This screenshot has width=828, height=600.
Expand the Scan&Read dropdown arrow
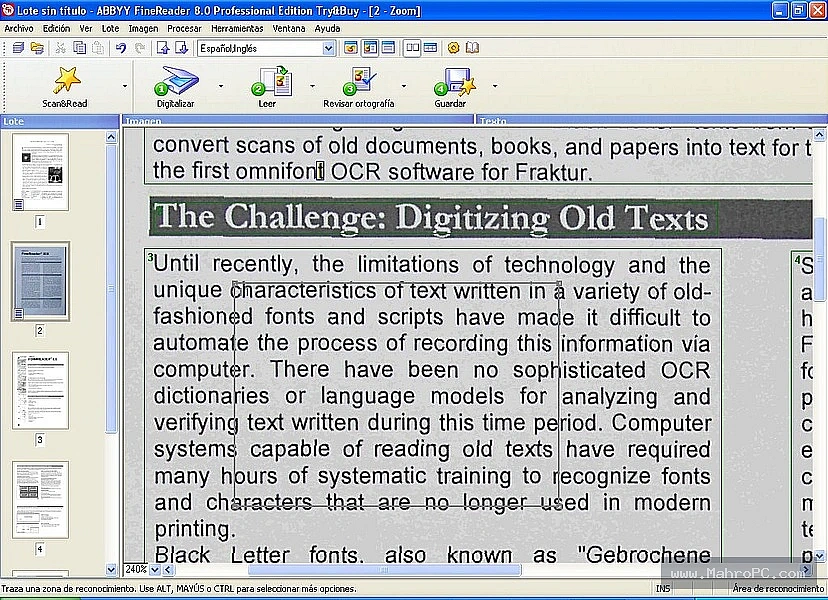(125, 86)
